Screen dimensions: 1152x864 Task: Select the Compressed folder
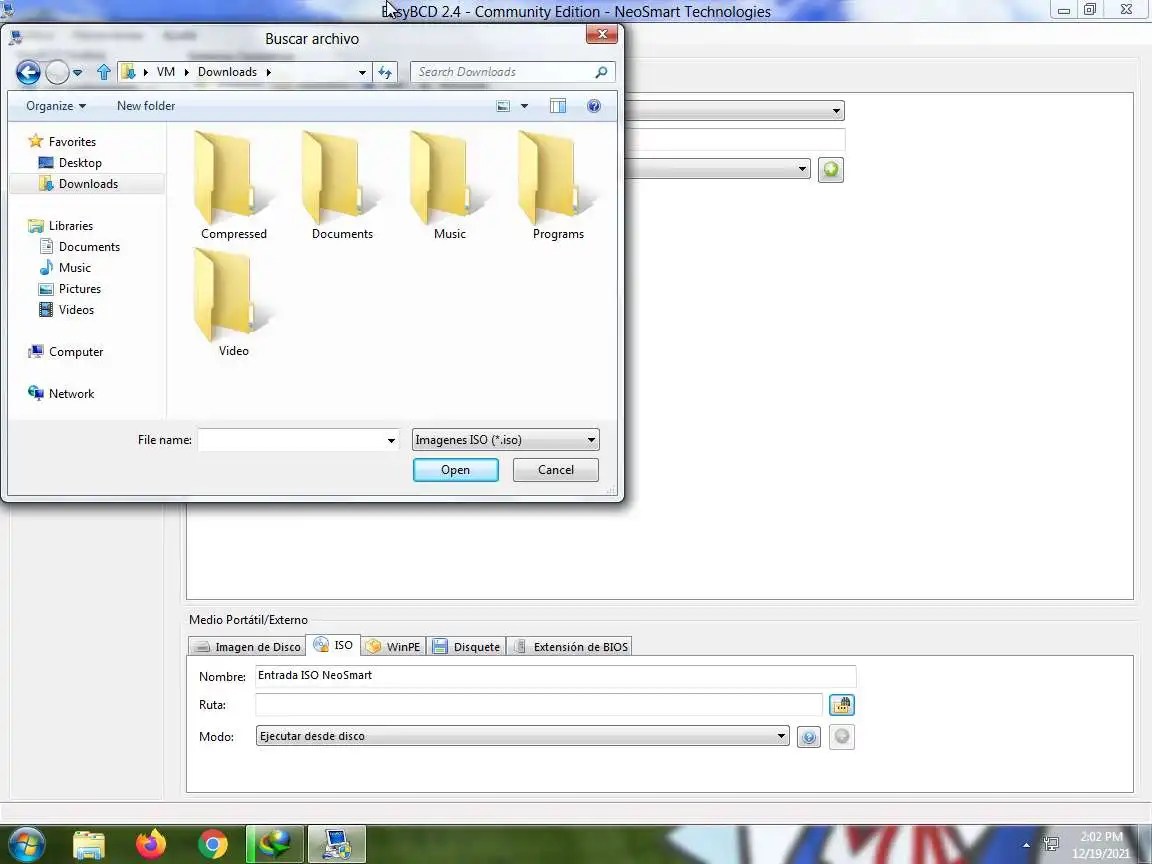[x=234, y=185]
